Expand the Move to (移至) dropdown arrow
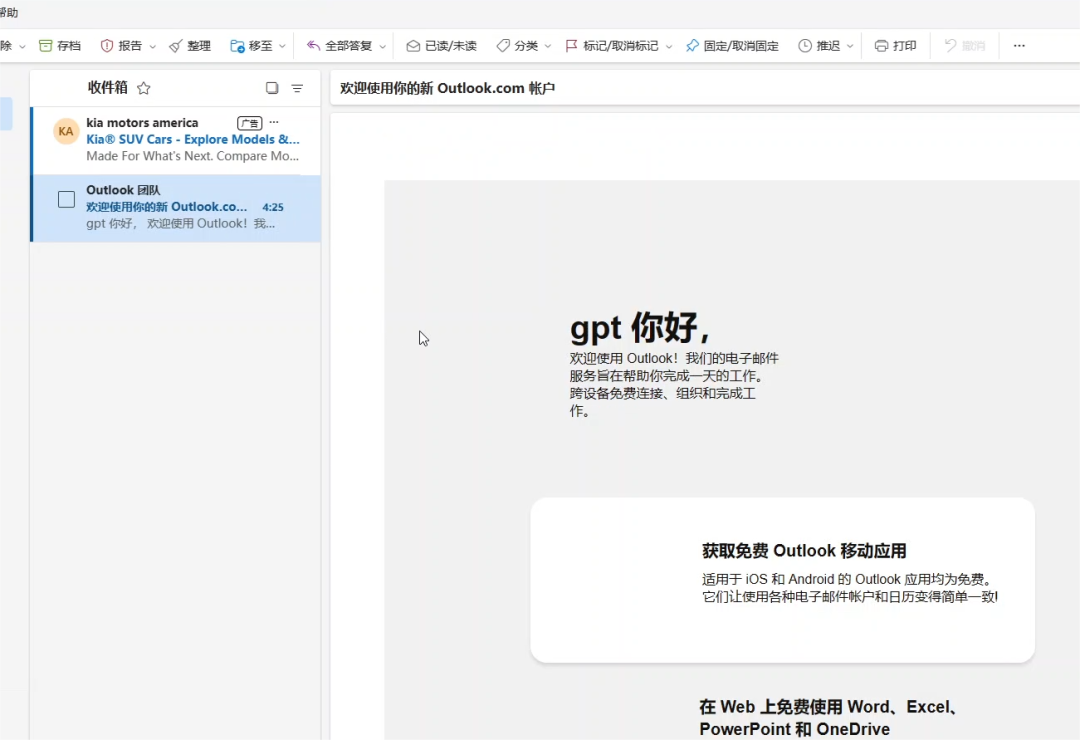Viewport: 1080px width, 740px height. click(282, 47)
